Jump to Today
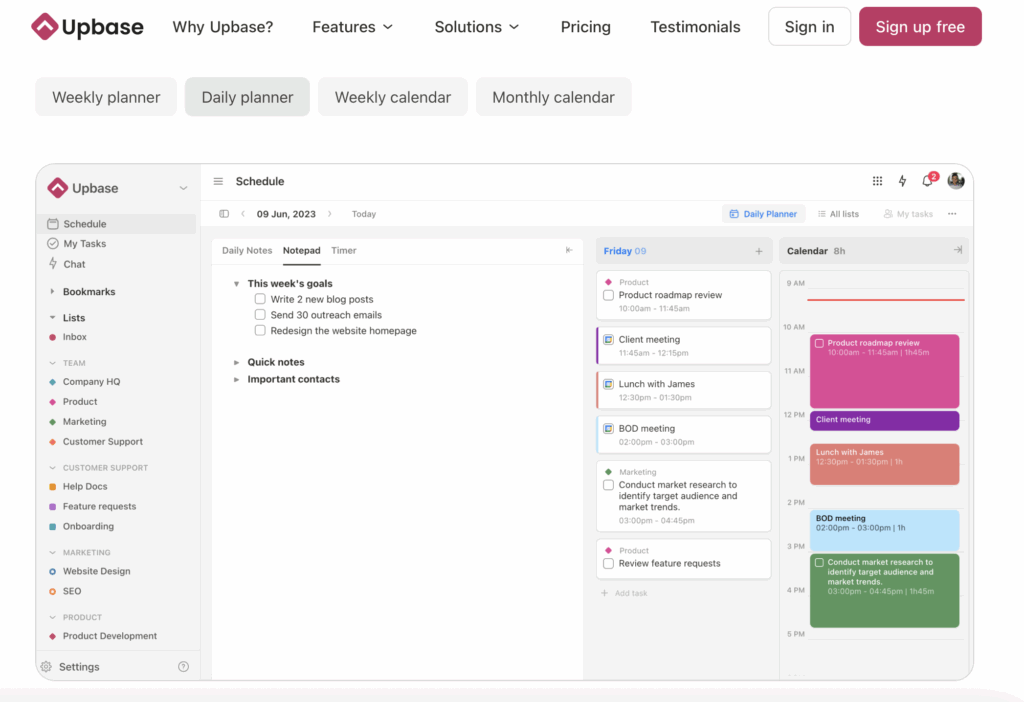The image size is (1024, 702). [x=364, y=214]
